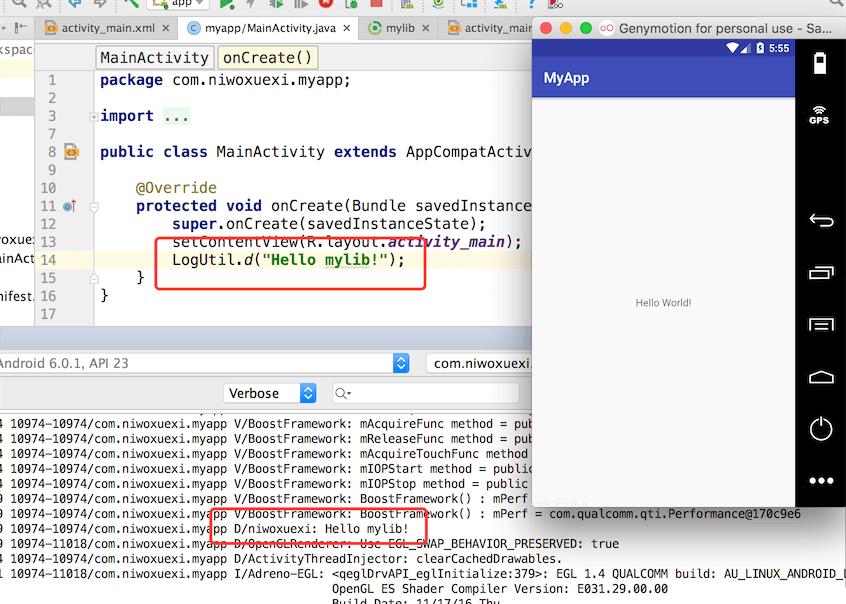Image resolution: width=846 pixels, height=604 pixels.
Task: Build project with the hammer icon
Action: [131, 4]
